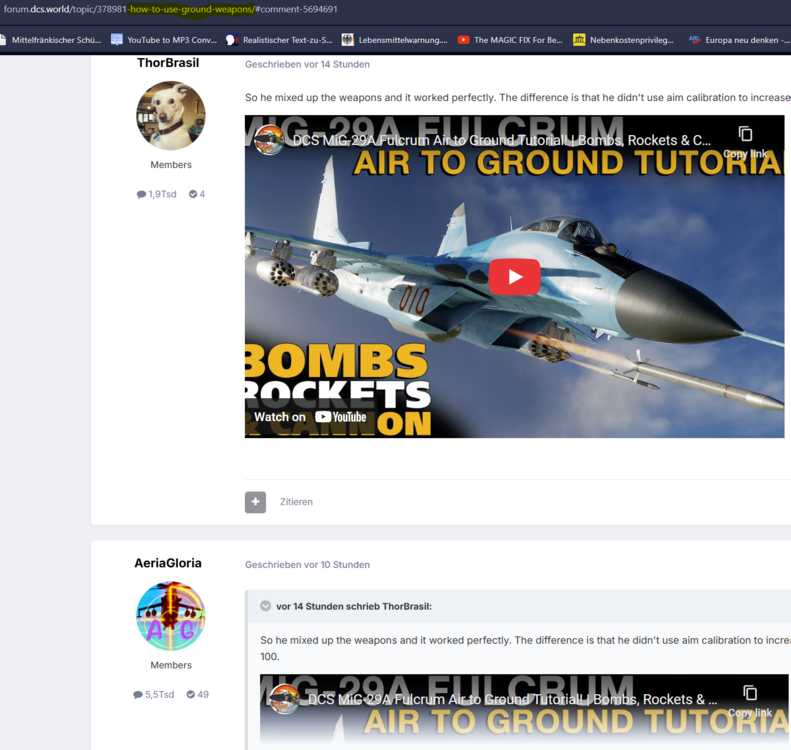Open Mittelfränkischer Schü... bookmark
791x750 pixels.
[50, 40]
